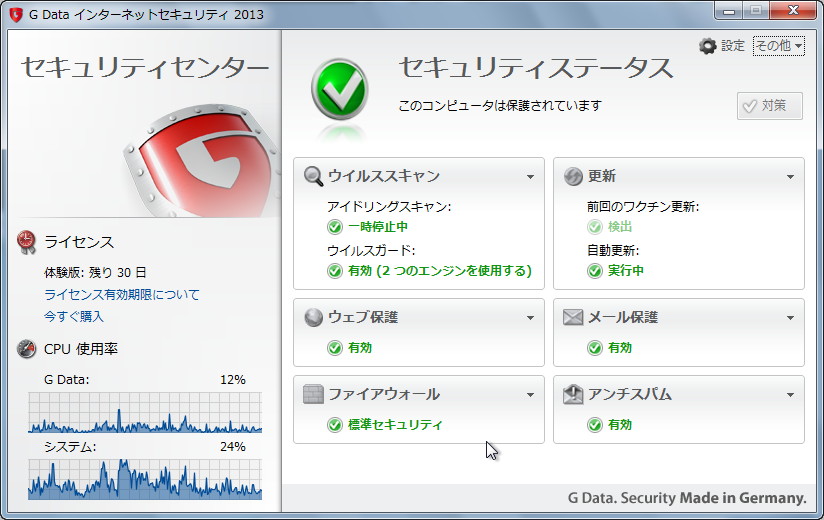This screenshot has height=520, width=824.
Task: Click the セキュリティステータス title
Action: click(x=536, y=68)
